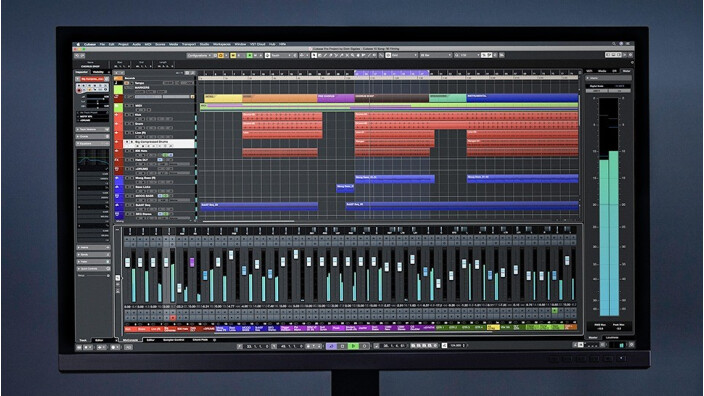Screen dimensions: 704x396
Task: Collapse the Equalizers inspector section
Action: [x=93, y=144]
